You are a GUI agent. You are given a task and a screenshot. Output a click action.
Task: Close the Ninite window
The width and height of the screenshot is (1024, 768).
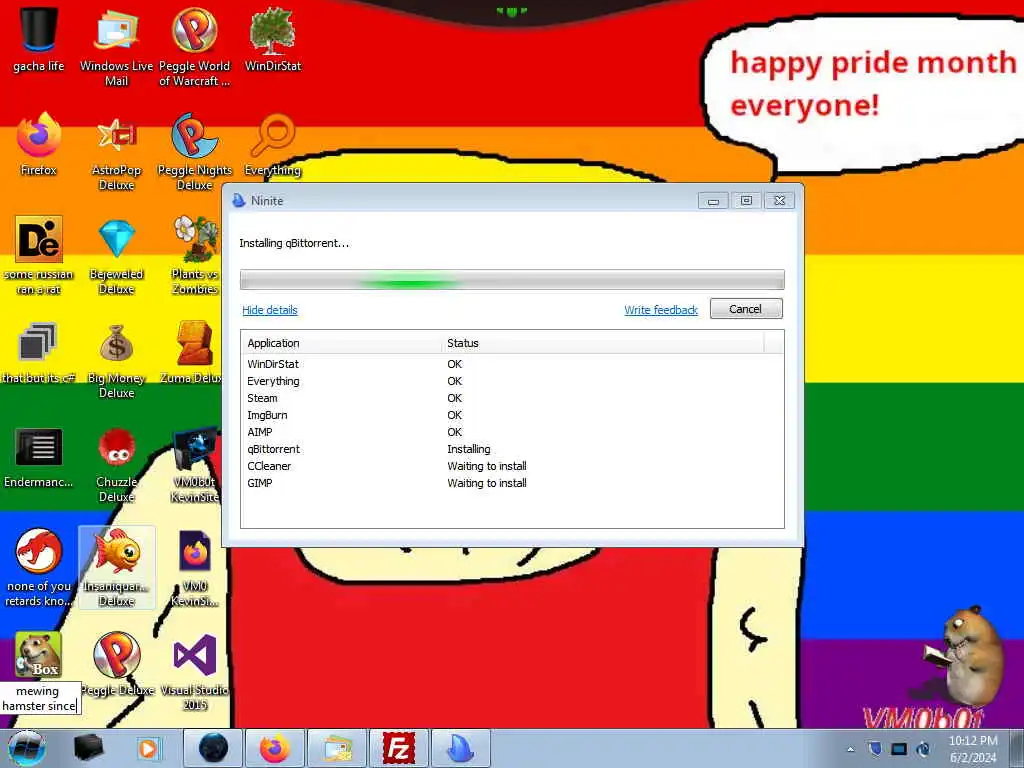(780, 200)
